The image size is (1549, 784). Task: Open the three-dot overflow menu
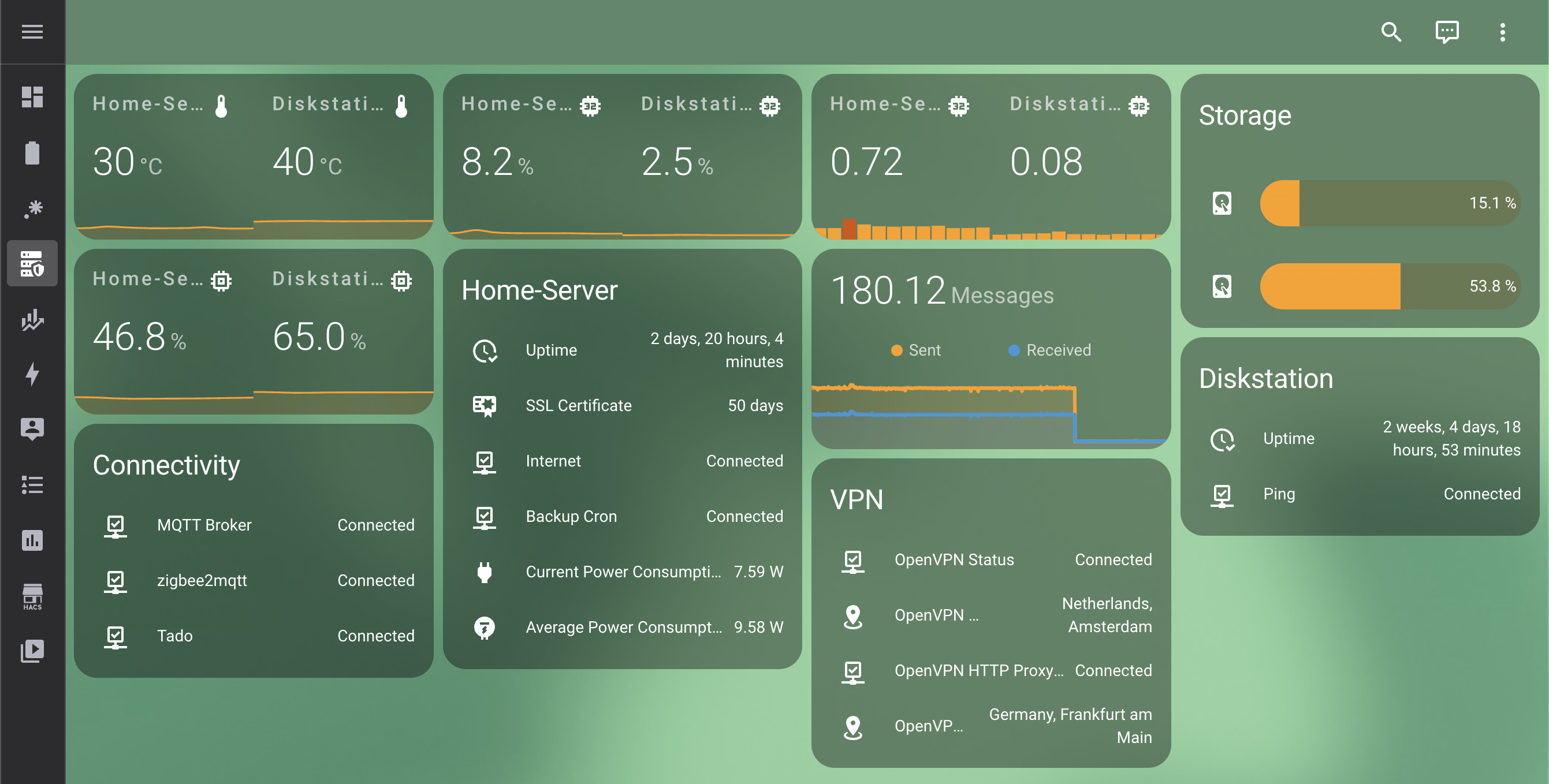click(x=1502, y=31)
